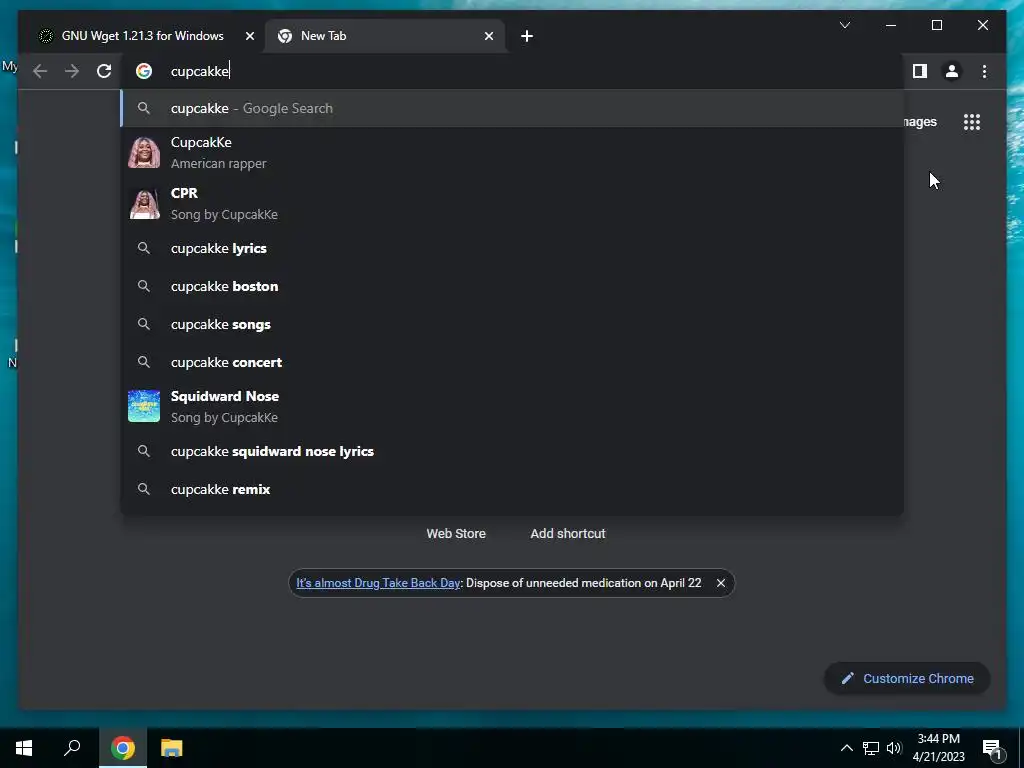Open File Explorer from the taskbar
The width and height of the screenshot is (1024, 768).
click(x=171, y=748)
